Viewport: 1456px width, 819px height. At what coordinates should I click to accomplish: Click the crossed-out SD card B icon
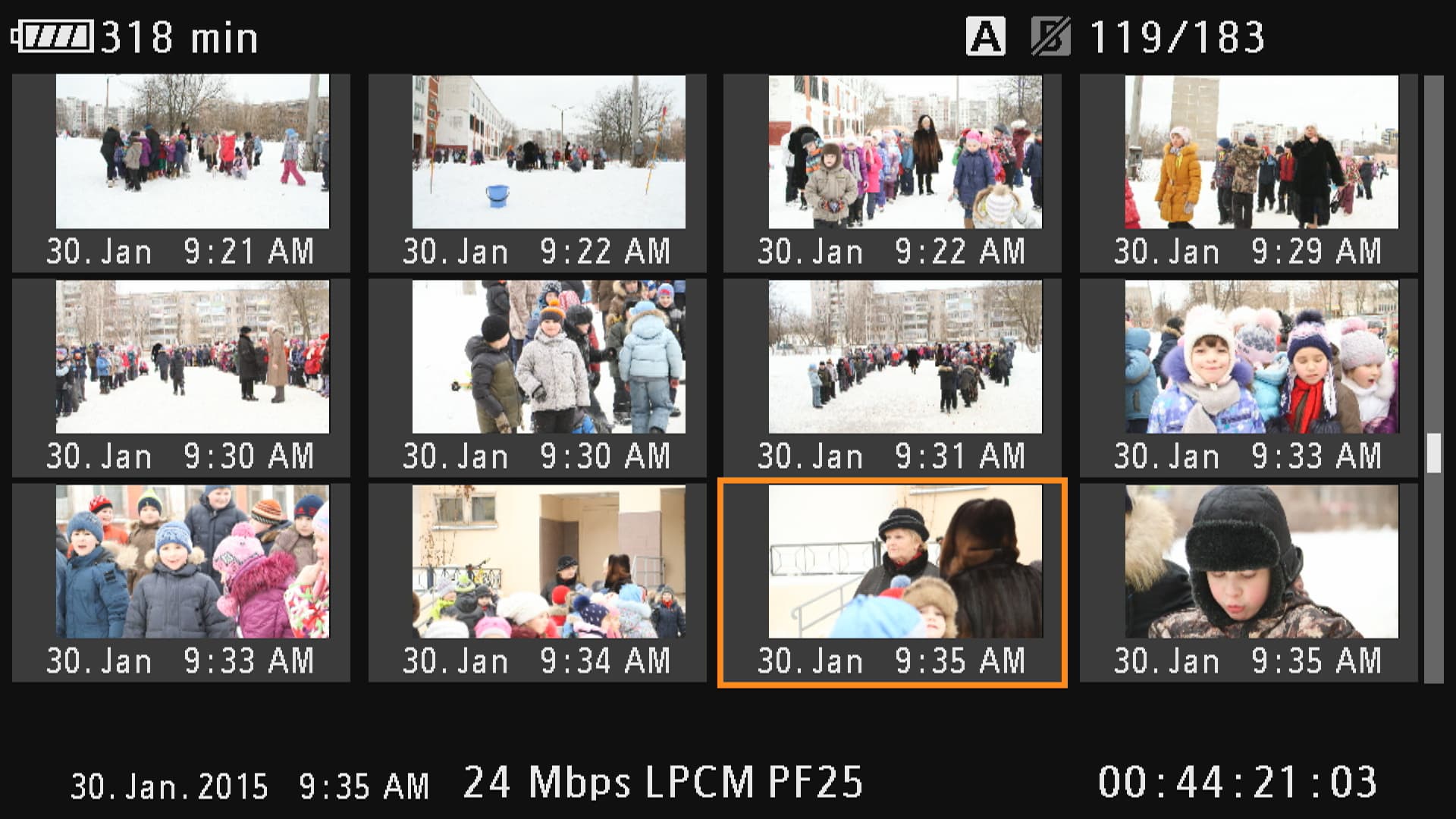(1050, 36)
